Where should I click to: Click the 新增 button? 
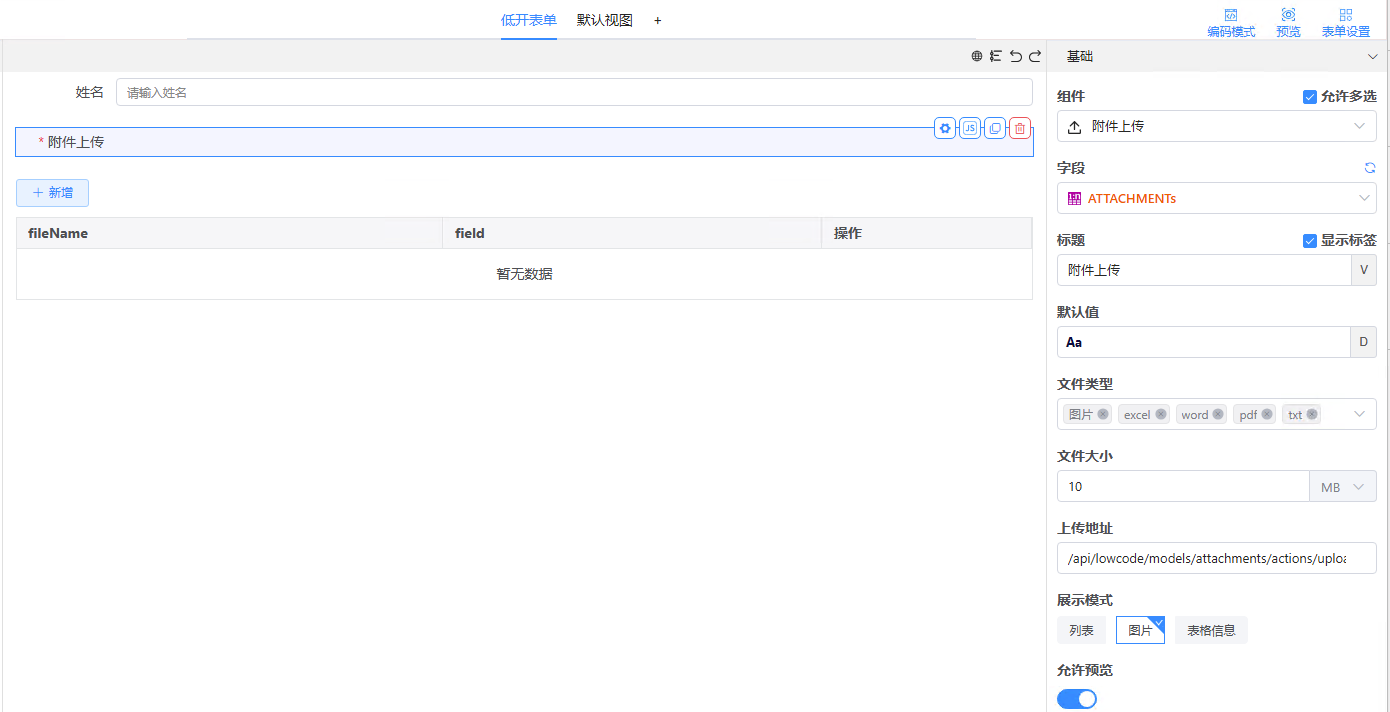pyautogui.click(x=52, y=193)
